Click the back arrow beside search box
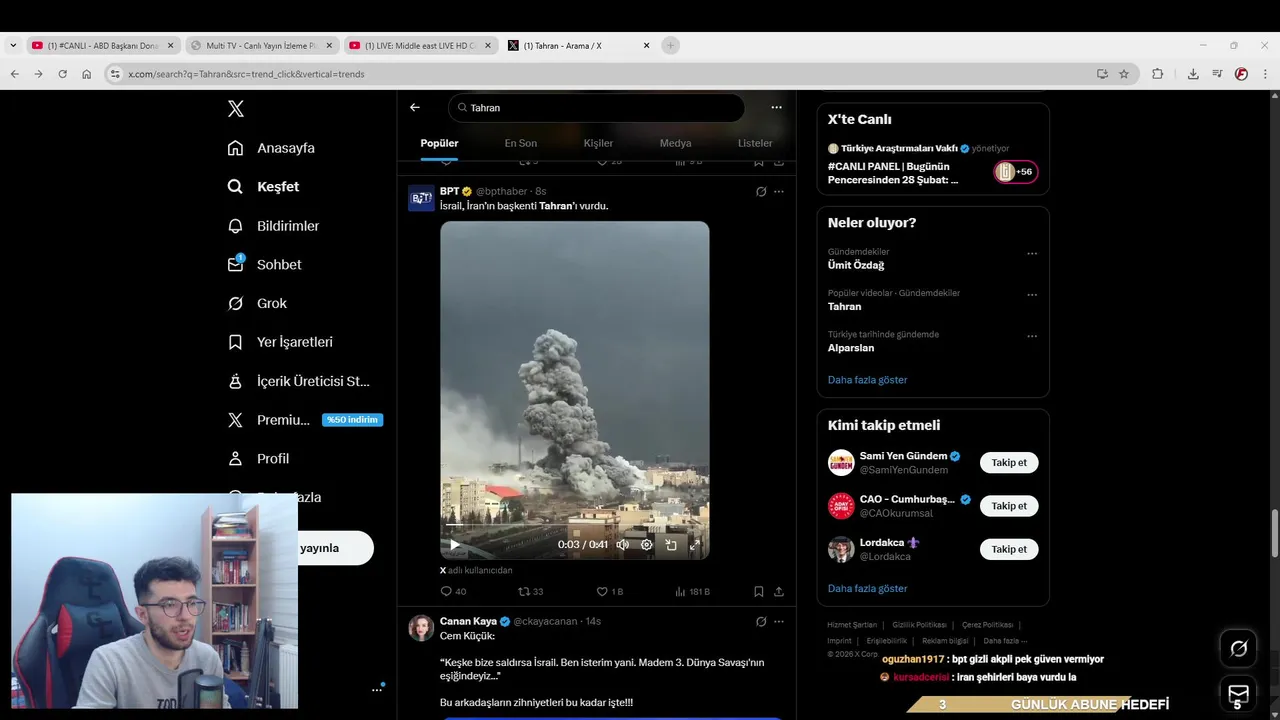The height and width of the screenshot is (720, 1280). (415, 107)
